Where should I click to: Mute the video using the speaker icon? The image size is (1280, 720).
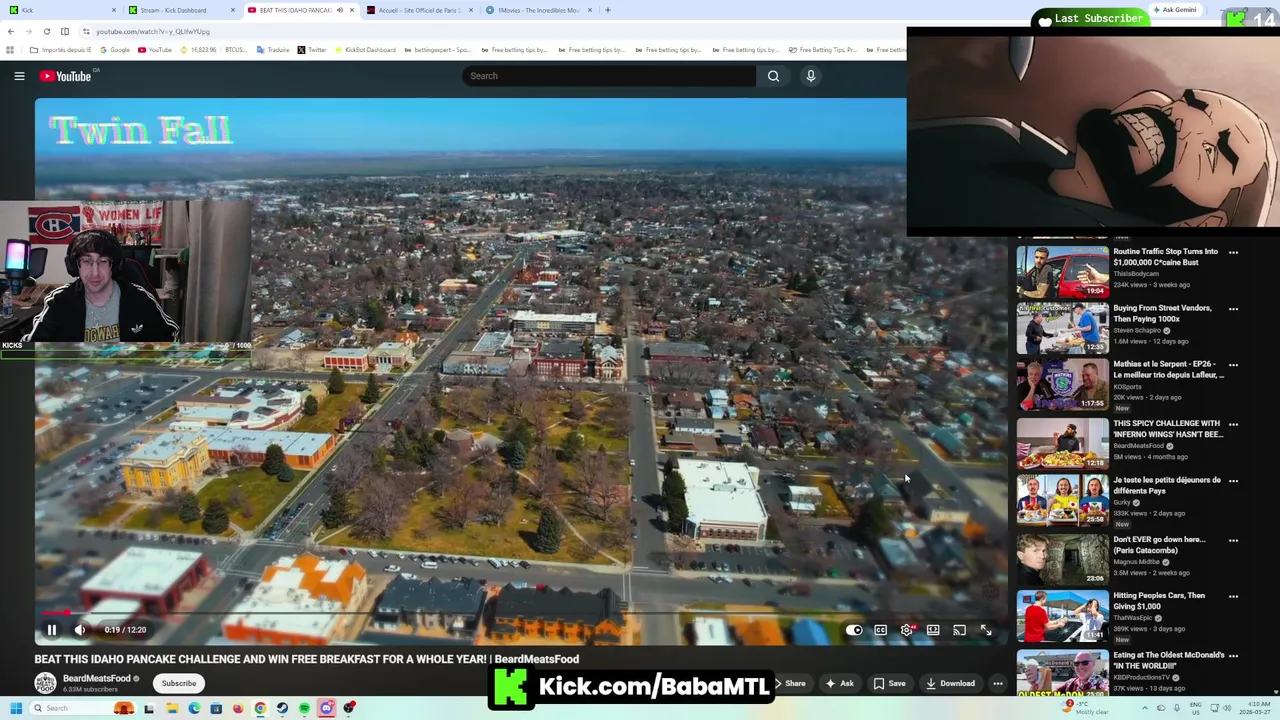pos(81,630)
